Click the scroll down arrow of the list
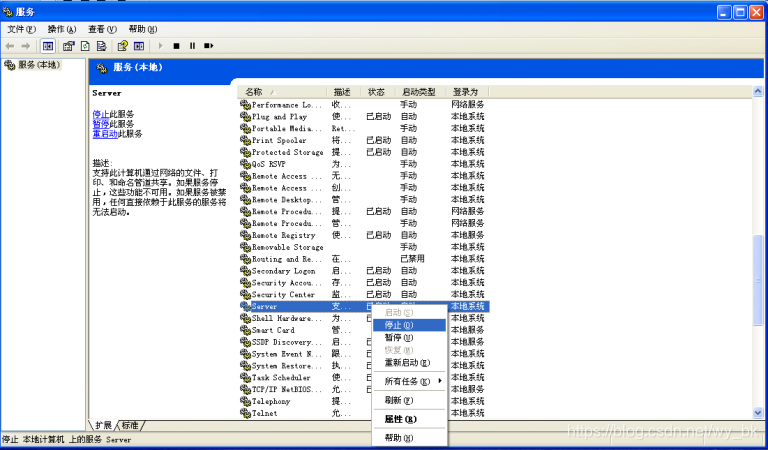 pyautogui.click(x=758, y=413)
